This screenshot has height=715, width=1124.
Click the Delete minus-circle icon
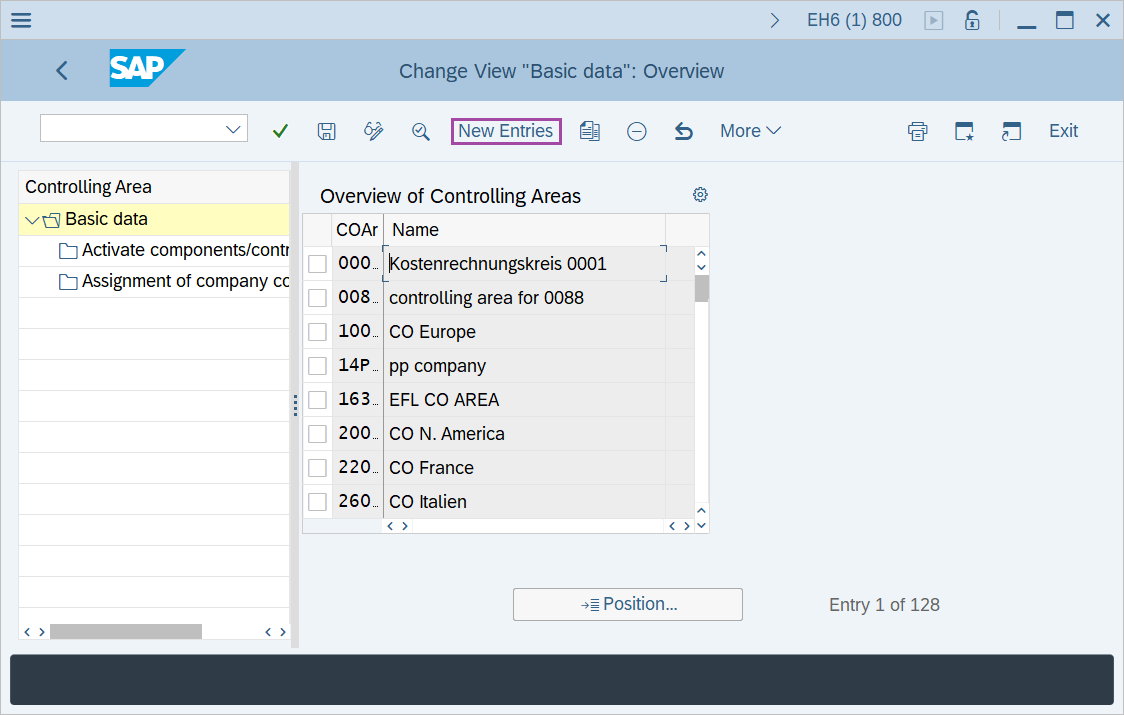637,131
